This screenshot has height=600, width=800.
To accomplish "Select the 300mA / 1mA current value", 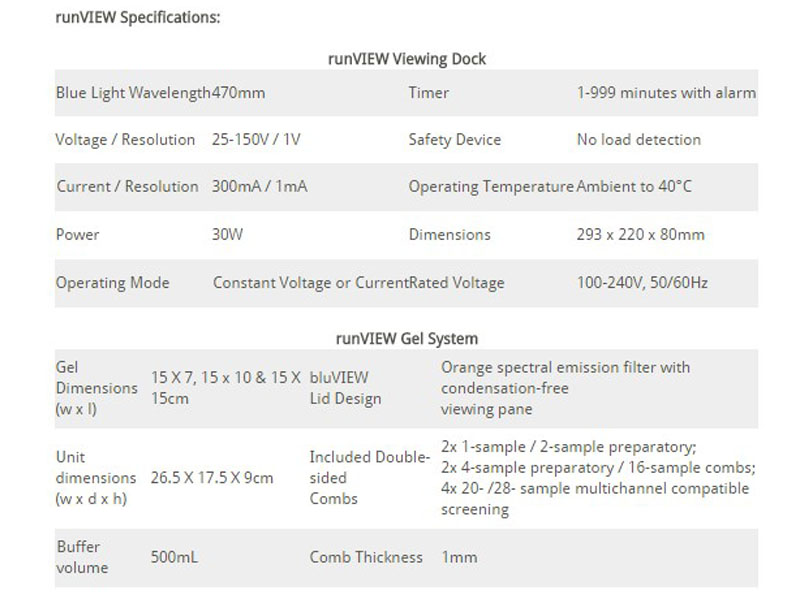I will [x=260, y=187].
